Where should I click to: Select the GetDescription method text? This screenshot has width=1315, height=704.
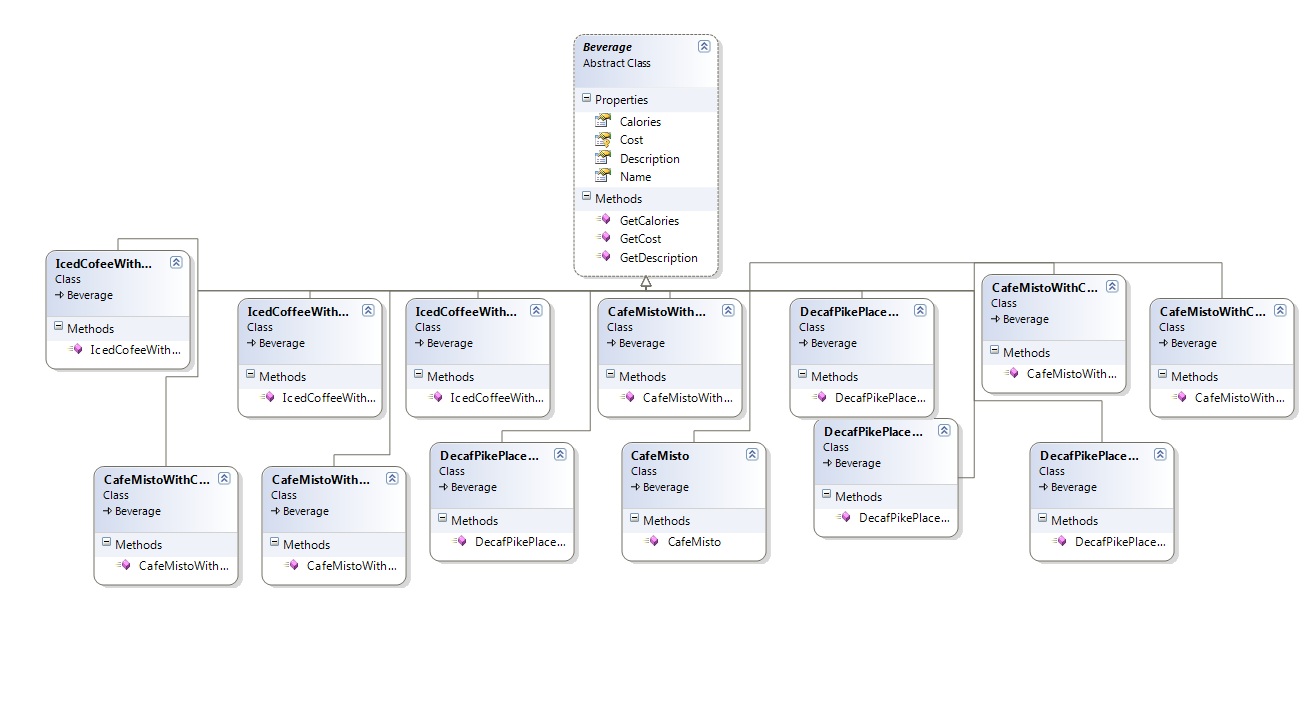(x=659, y=258)
